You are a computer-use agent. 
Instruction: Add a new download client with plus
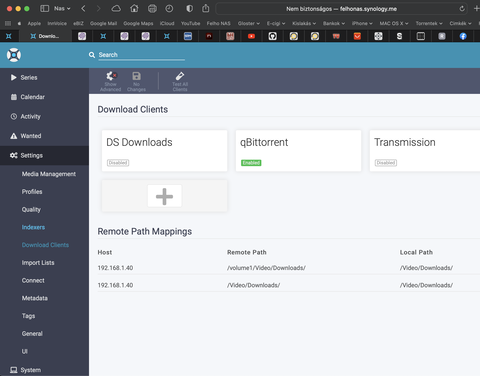pos(164,196)
